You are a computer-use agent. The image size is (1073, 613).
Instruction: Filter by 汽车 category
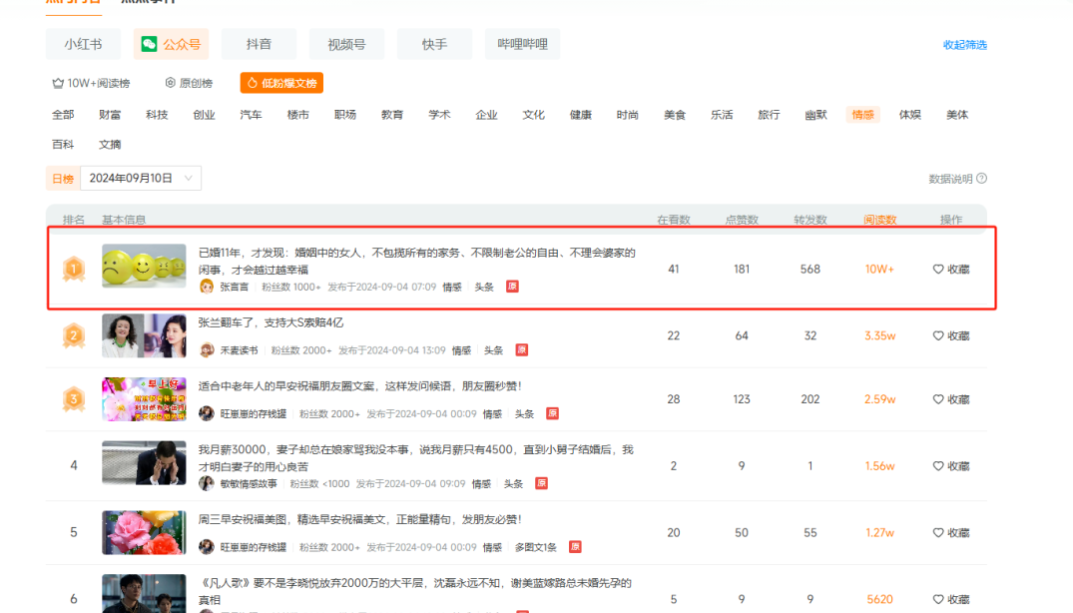click(x=250, y=115)
